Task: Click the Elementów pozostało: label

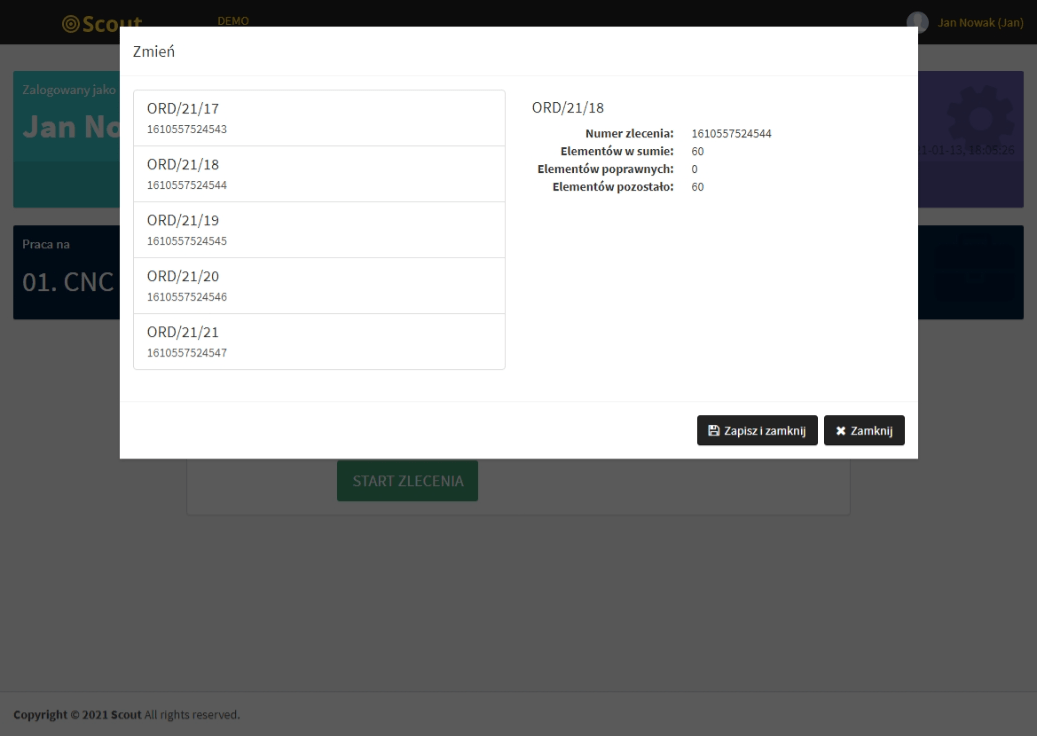Action: (x=613, y=187)
